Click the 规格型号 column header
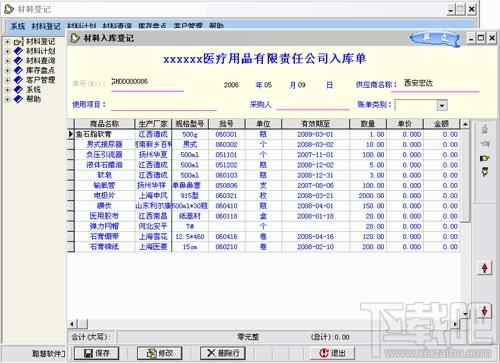Image resolution: width=500 pixels, height=363 pixels. [190, 124]
